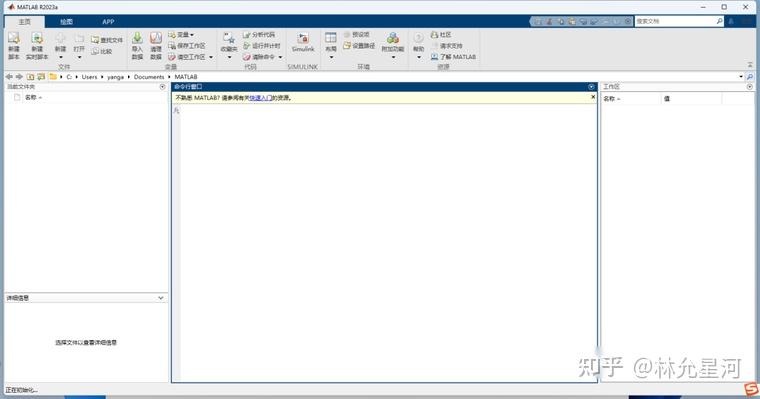Switch to the 绘图 (Plots) tab
The height and width of the screenshot is (399, 760).
tap(66, 22)
